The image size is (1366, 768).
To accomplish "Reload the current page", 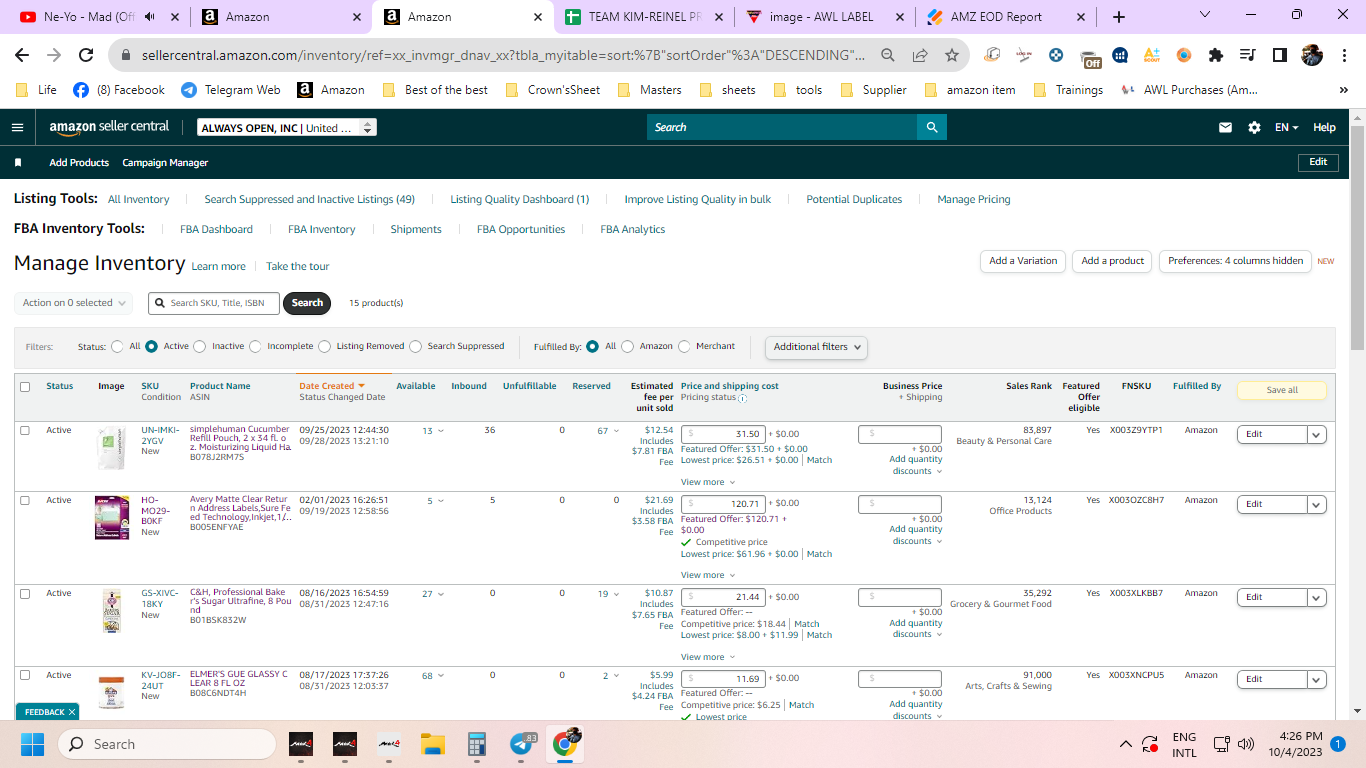I will point(86,55).
